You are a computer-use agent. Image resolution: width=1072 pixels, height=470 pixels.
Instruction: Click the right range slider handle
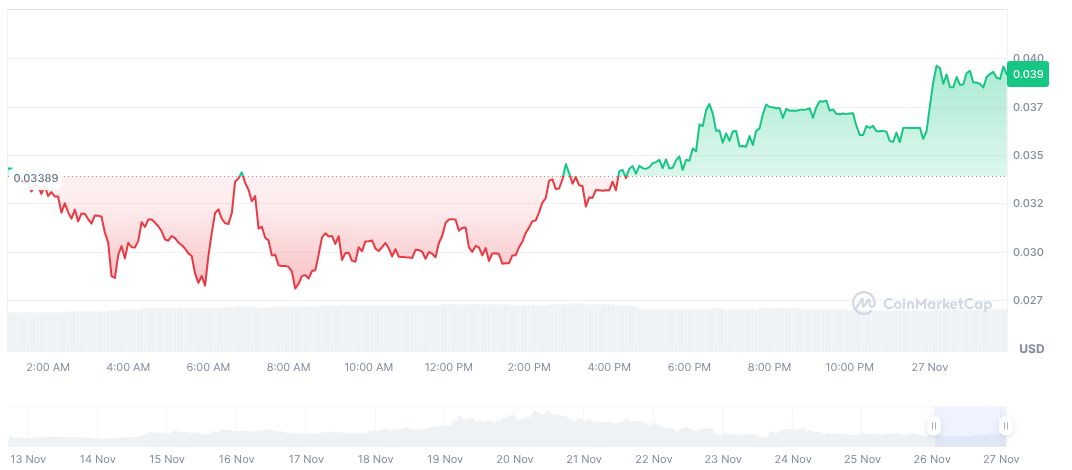pyautogui.click(x=1005, y=426)
